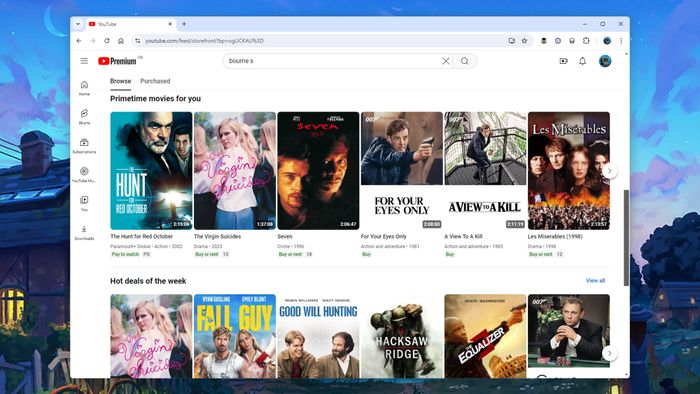The image size is (700, 394).
Task: Open the Fall Guy poster
Action: 235,336
